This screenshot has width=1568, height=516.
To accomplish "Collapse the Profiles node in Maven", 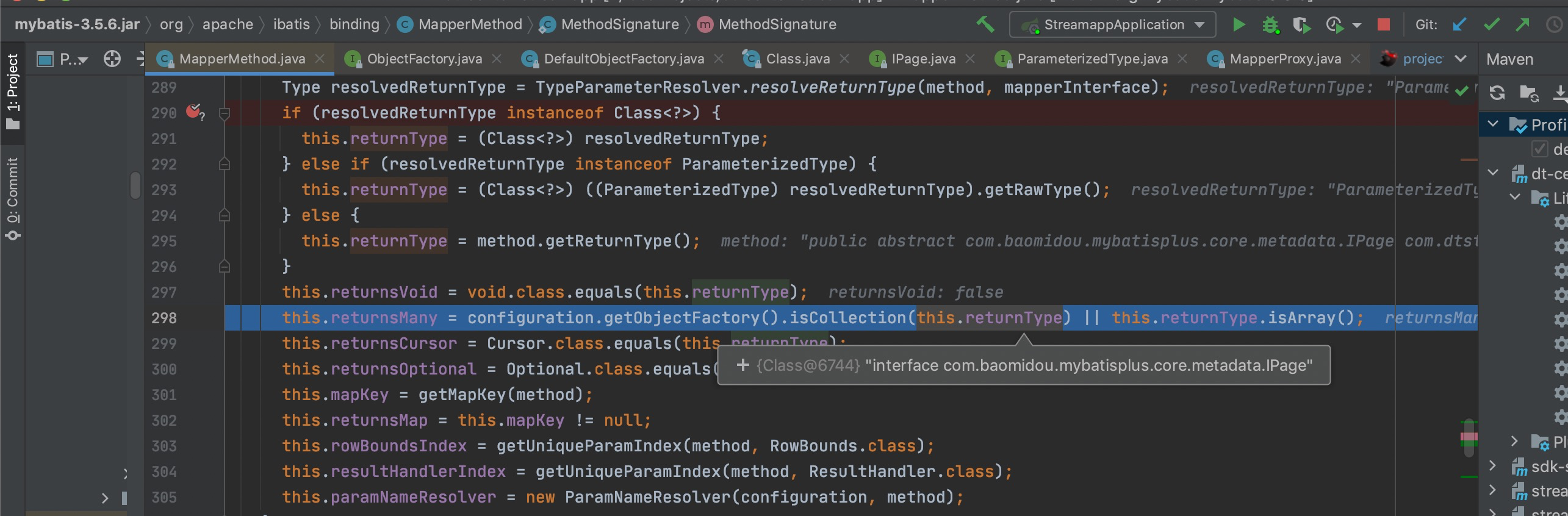I will tap(1493, 124).
